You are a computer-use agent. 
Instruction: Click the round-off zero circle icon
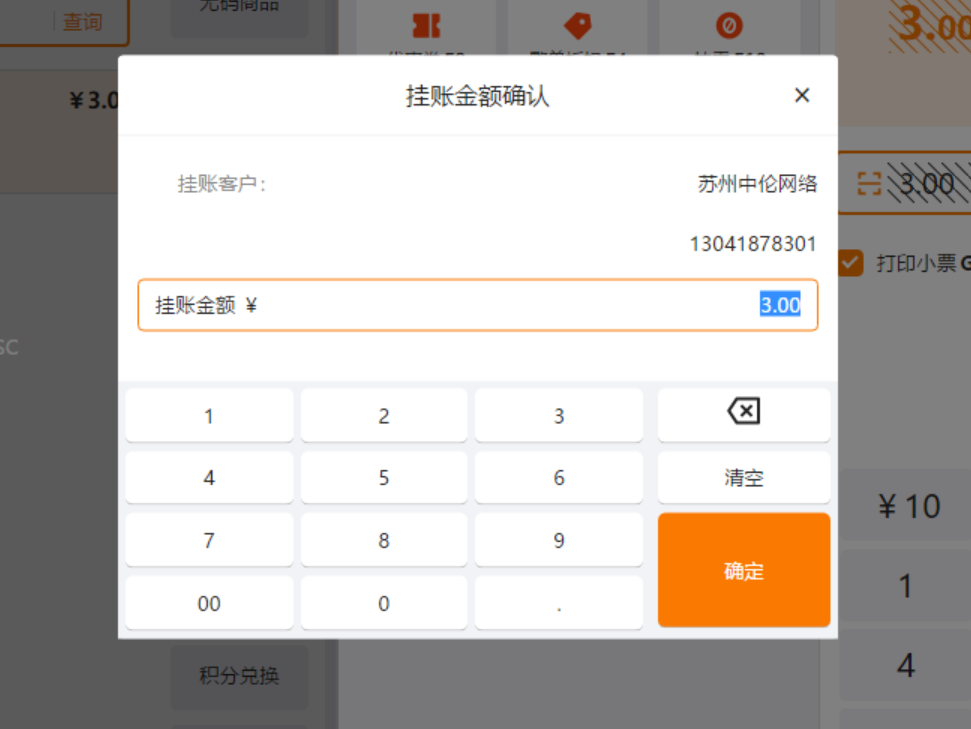click(x=729, y=26)
